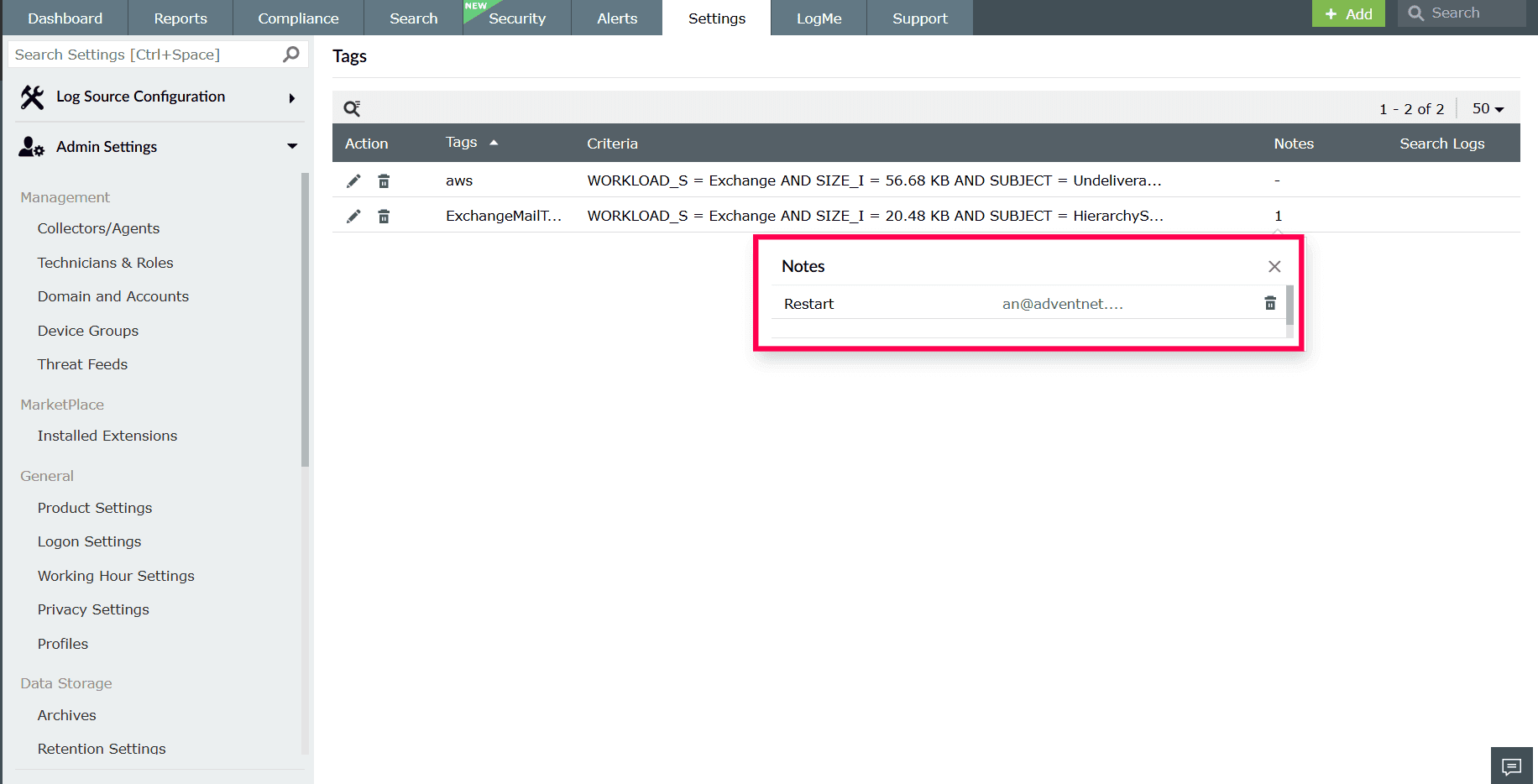Open Working Hour Settings
The image size is (1538, 784).
[x=116, y=576]
